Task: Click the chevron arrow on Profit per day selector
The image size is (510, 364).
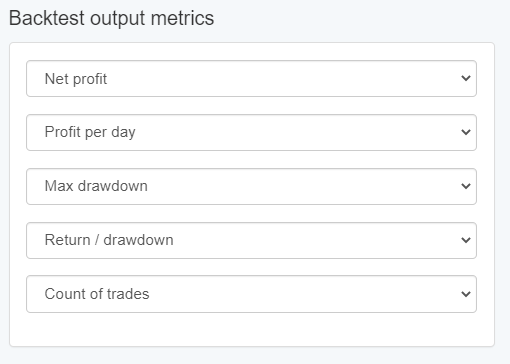Action: pos(466,132)
